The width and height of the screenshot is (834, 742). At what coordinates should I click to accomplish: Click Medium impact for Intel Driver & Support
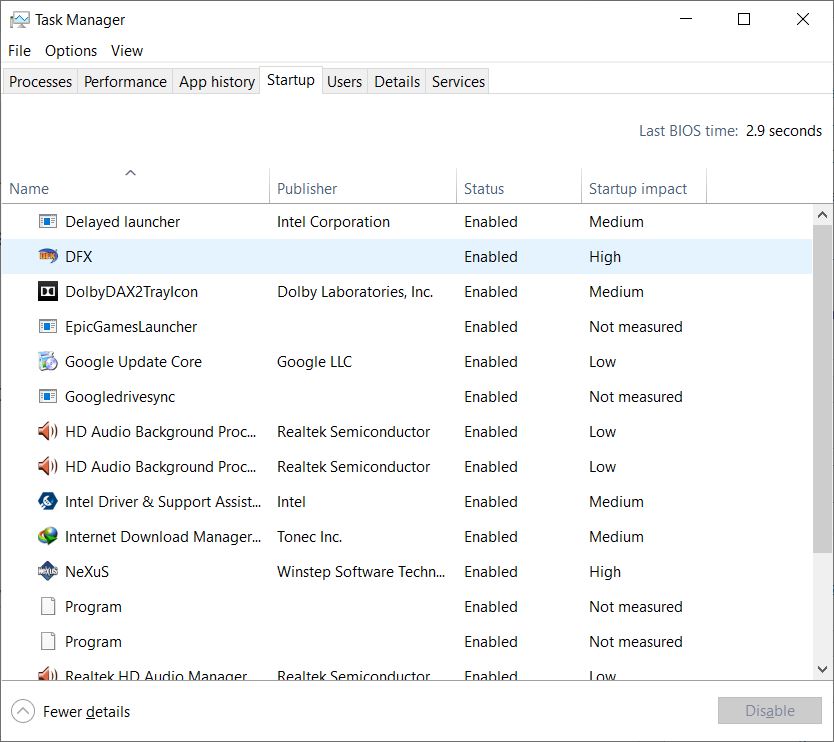[x=616, y=502]
